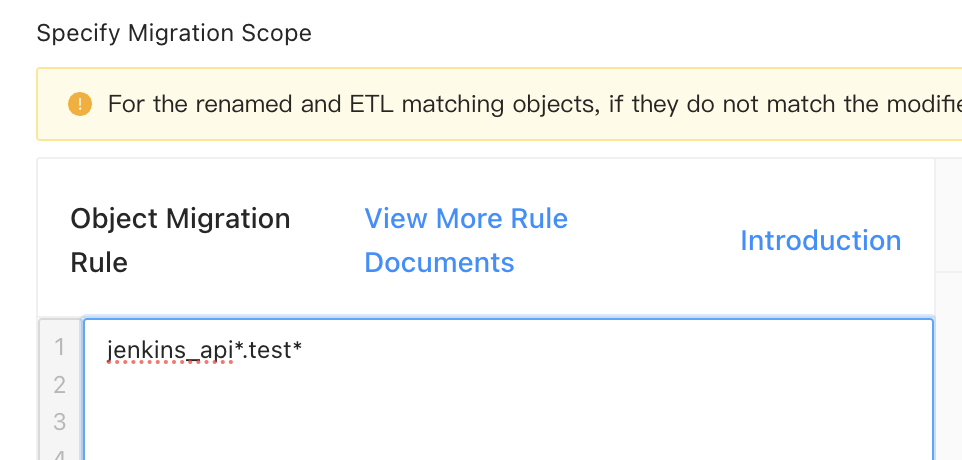Click the word Documents in the link

(439, 263)
